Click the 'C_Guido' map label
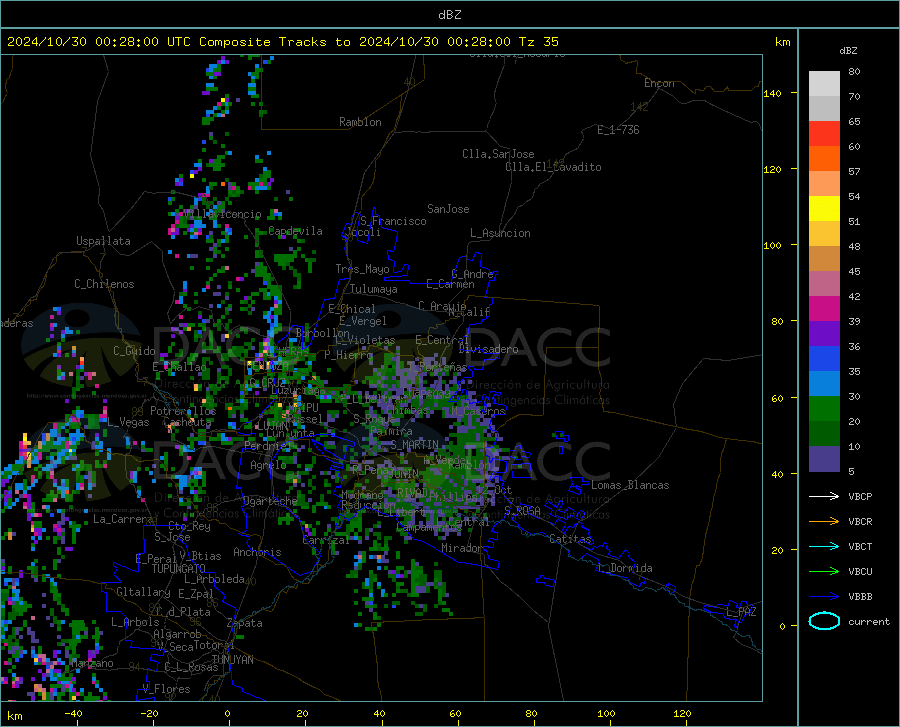This screenshot has height=727, width=900. 134,351
